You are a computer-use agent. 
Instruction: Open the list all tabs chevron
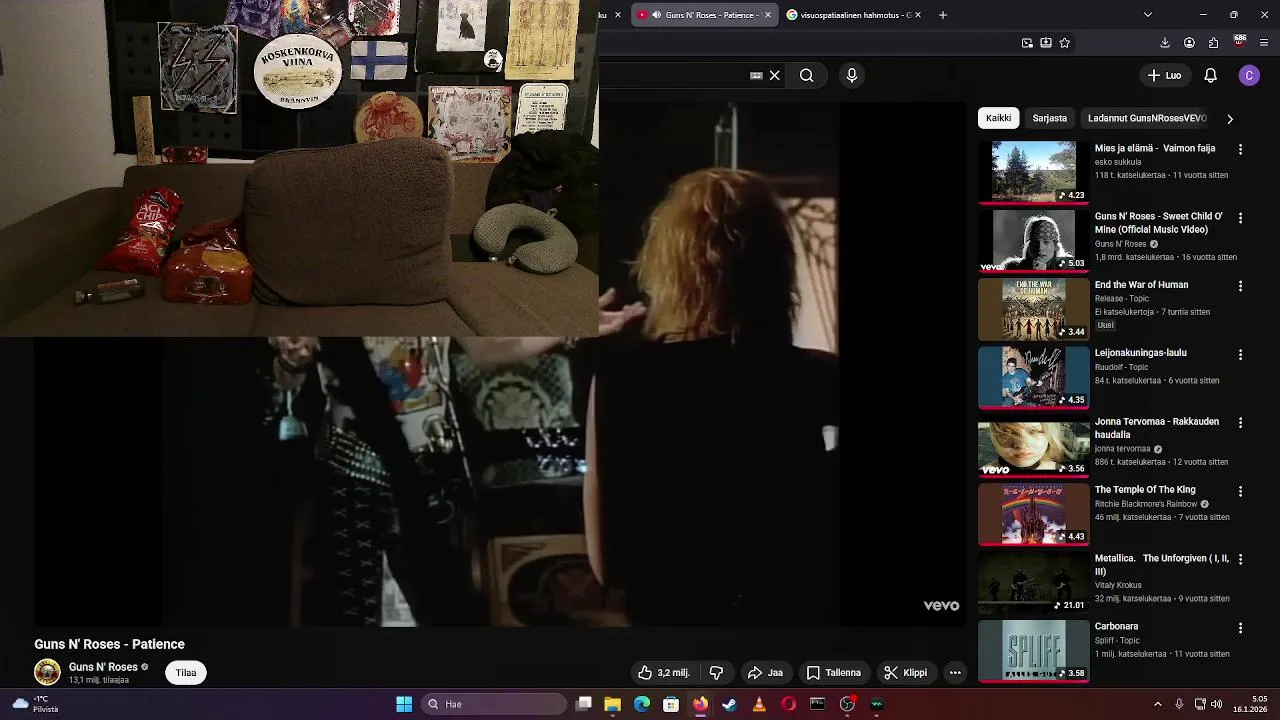pos(1147,15)
